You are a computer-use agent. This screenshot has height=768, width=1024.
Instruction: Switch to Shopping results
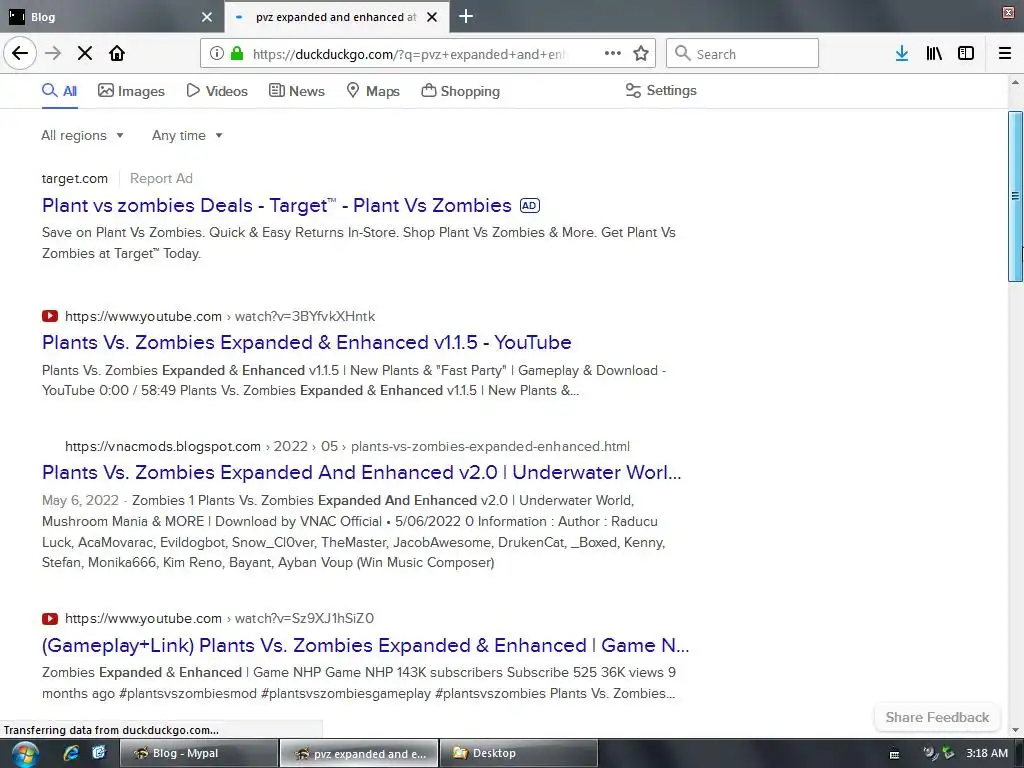(460, 91)
